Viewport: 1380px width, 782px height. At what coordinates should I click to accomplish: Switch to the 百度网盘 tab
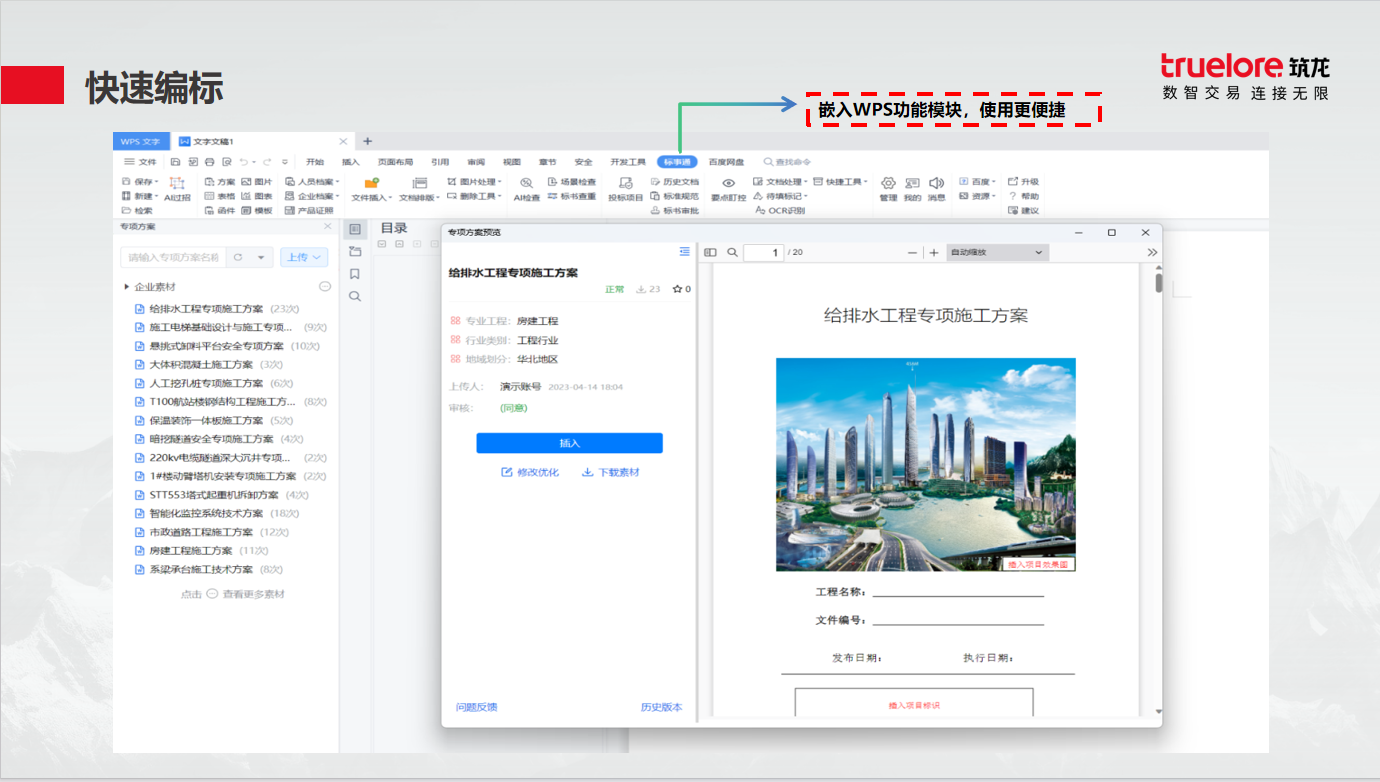[726, 162]
